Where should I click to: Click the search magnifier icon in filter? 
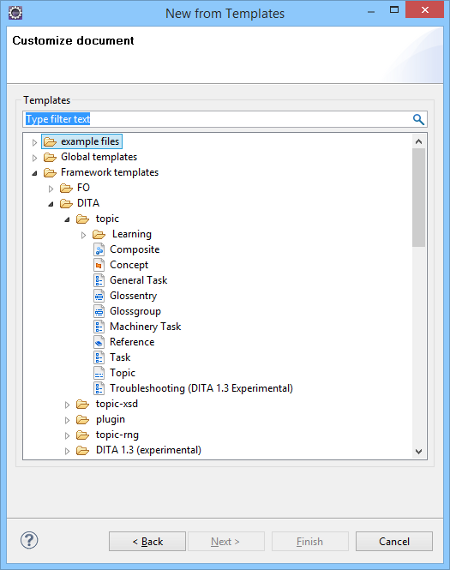(418, 119)
